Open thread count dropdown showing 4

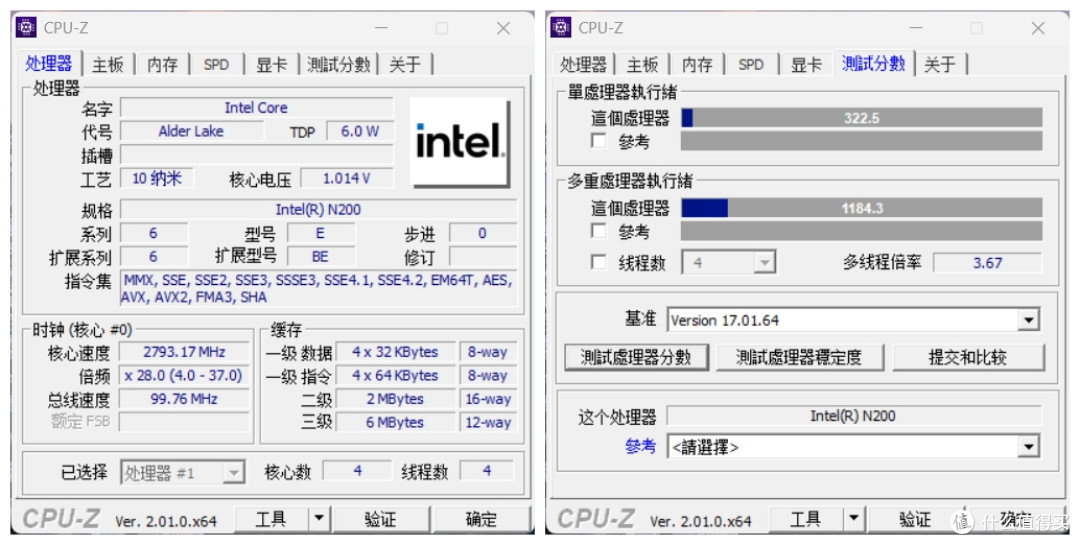click(729, 263)
